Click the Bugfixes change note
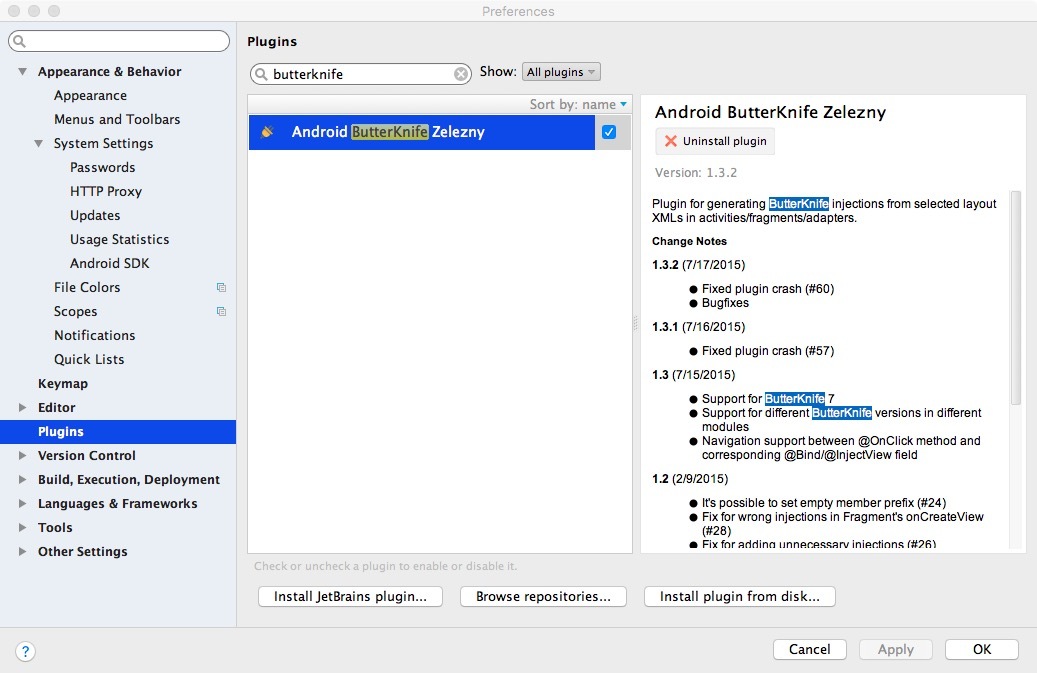The image size is (1037, 673). (x=726, y=303)
